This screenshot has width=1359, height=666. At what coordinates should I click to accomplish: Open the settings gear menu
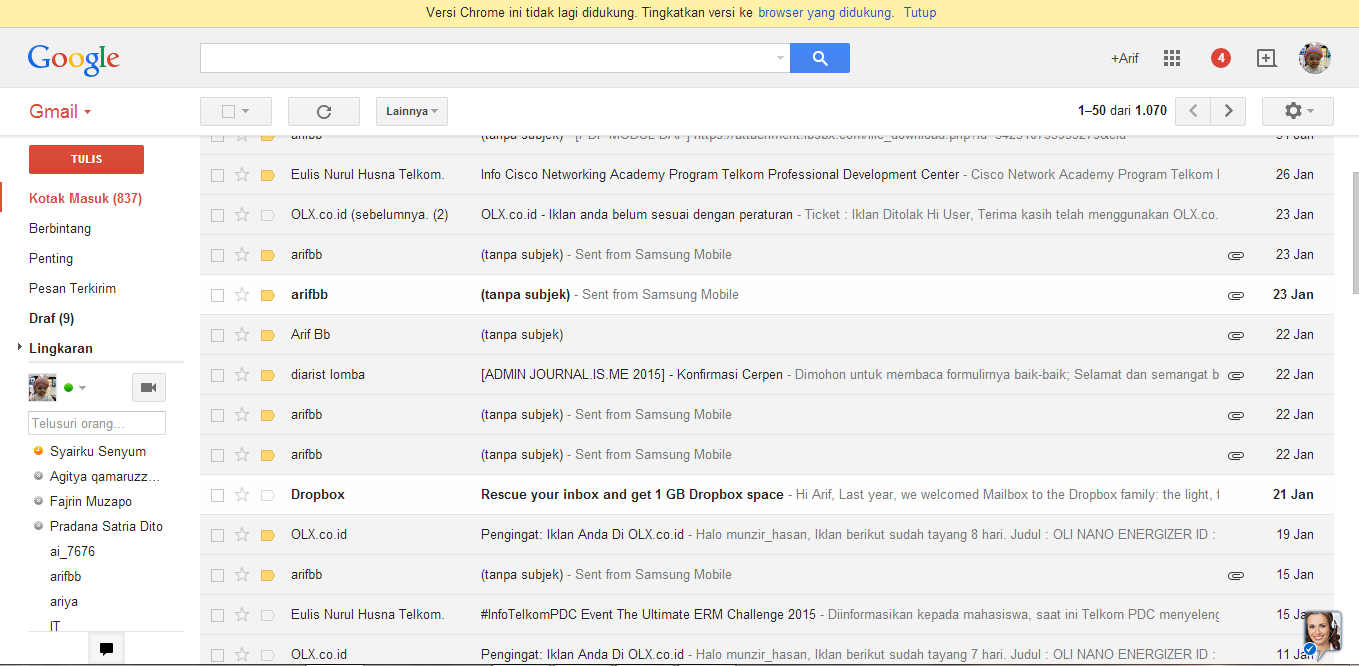pos(1297,111)
